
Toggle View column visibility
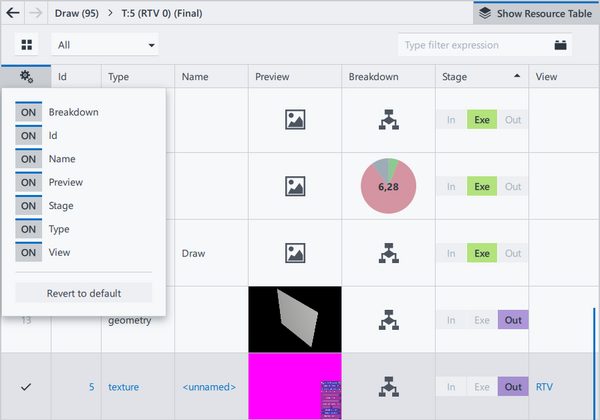(x=29, y=252)
